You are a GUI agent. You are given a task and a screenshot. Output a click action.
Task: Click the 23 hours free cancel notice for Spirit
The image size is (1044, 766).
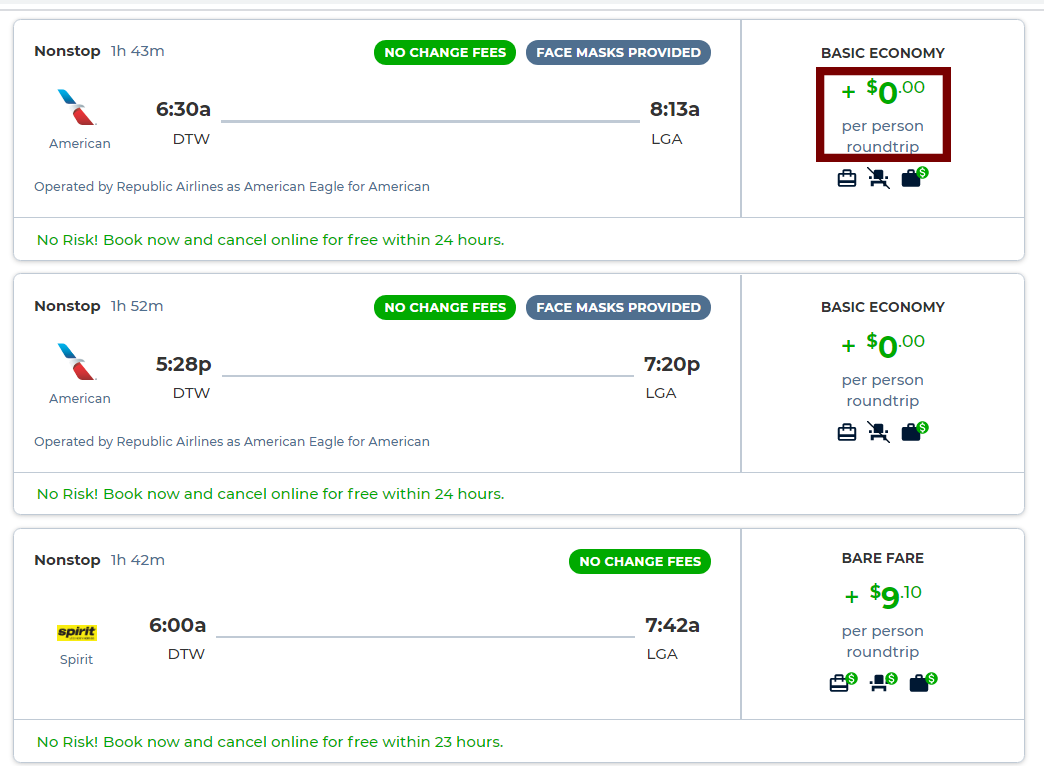(270, 742)
